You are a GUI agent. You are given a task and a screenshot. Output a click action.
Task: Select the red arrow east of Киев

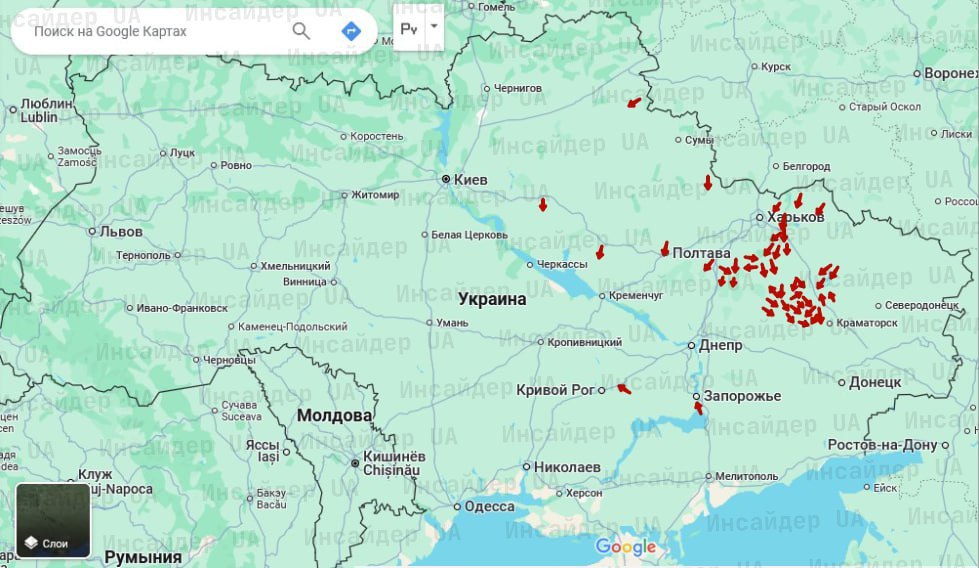pos(543,205)
